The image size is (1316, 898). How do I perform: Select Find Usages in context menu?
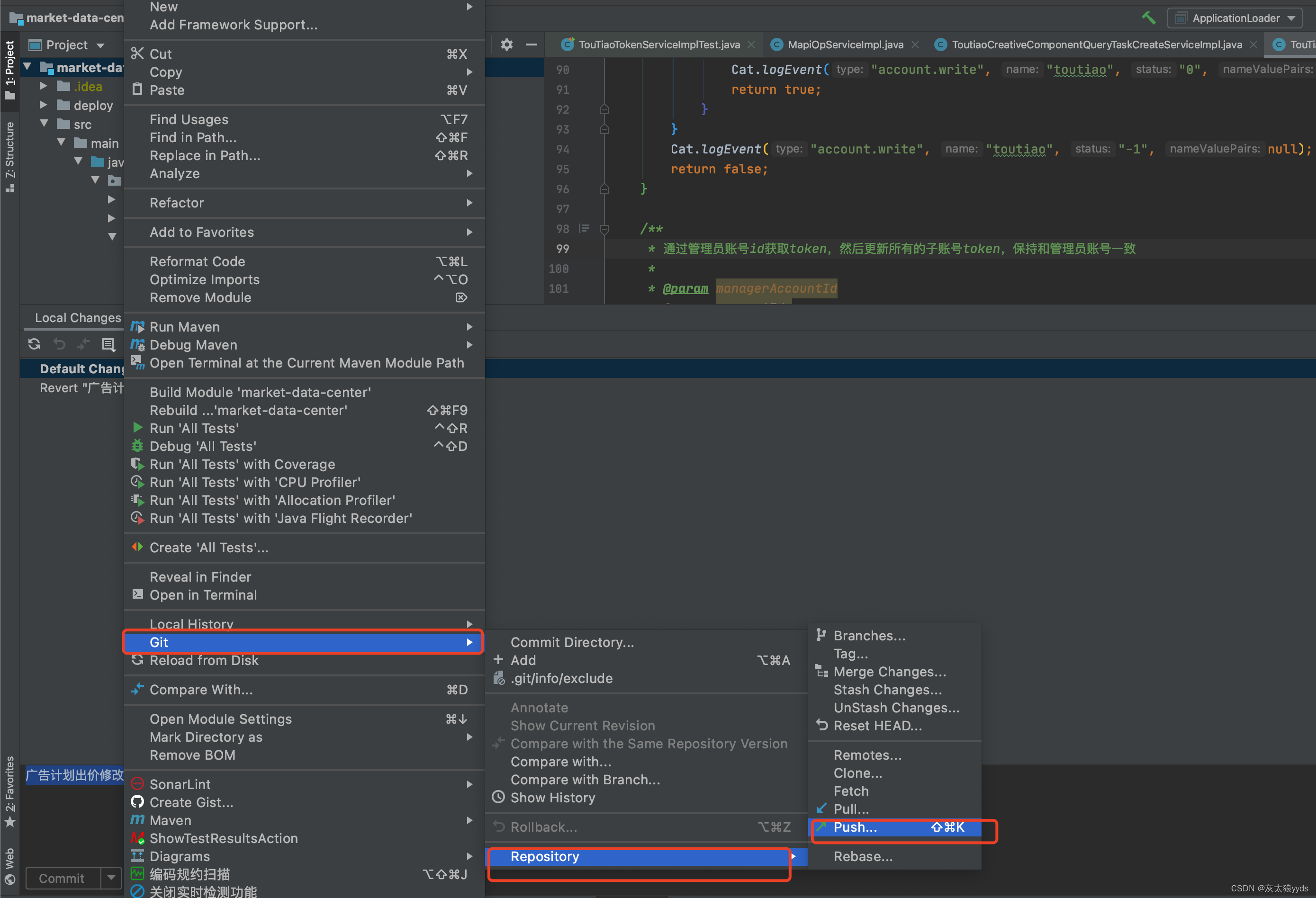tap(304, 119)
